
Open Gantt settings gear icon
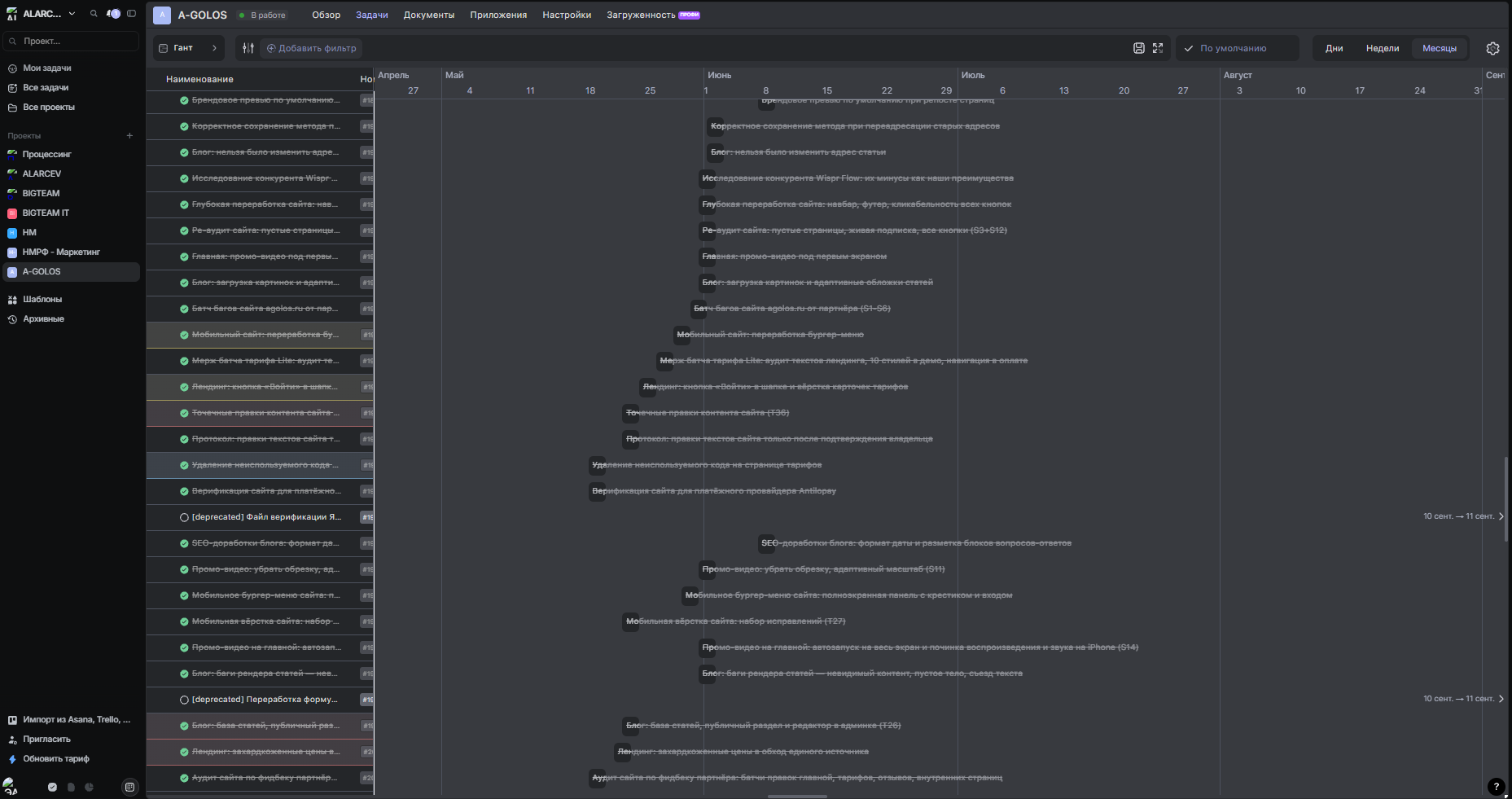tap(1492, 48)
